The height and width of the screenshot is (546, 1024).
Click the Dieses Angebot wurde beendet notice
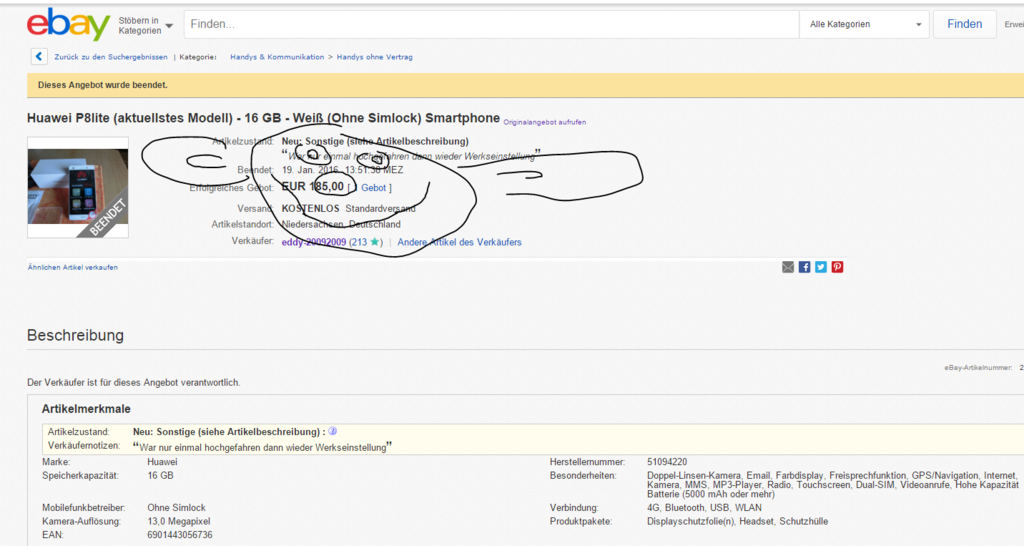click(103, 85)
